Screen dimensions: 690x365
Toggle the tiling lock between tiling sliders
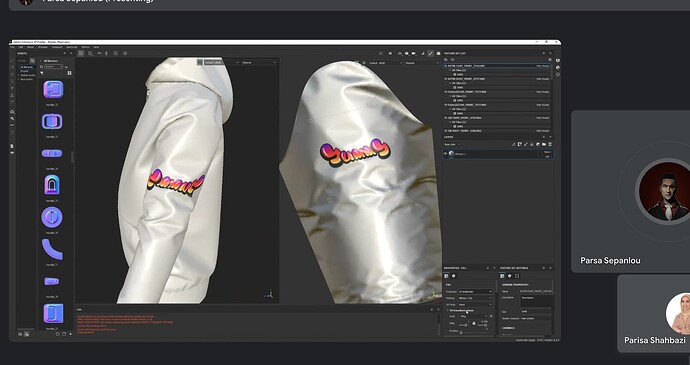473,323
